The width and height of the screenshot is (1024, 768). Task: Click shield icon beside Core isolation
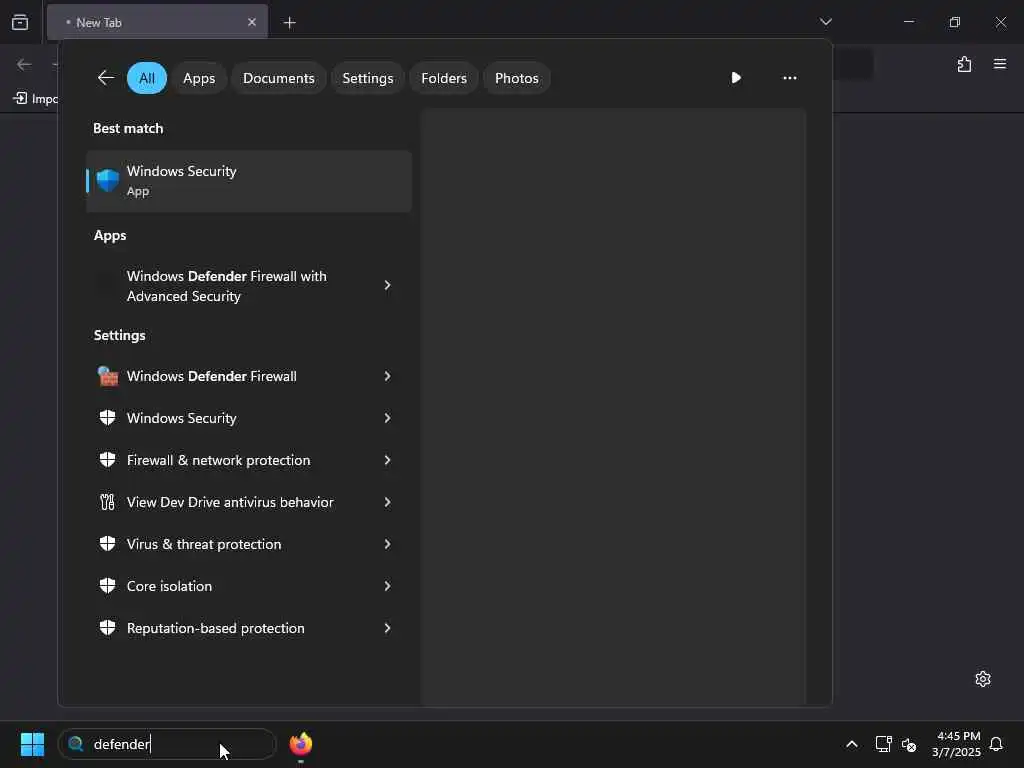pyautogui.click(x=108, y=586)
